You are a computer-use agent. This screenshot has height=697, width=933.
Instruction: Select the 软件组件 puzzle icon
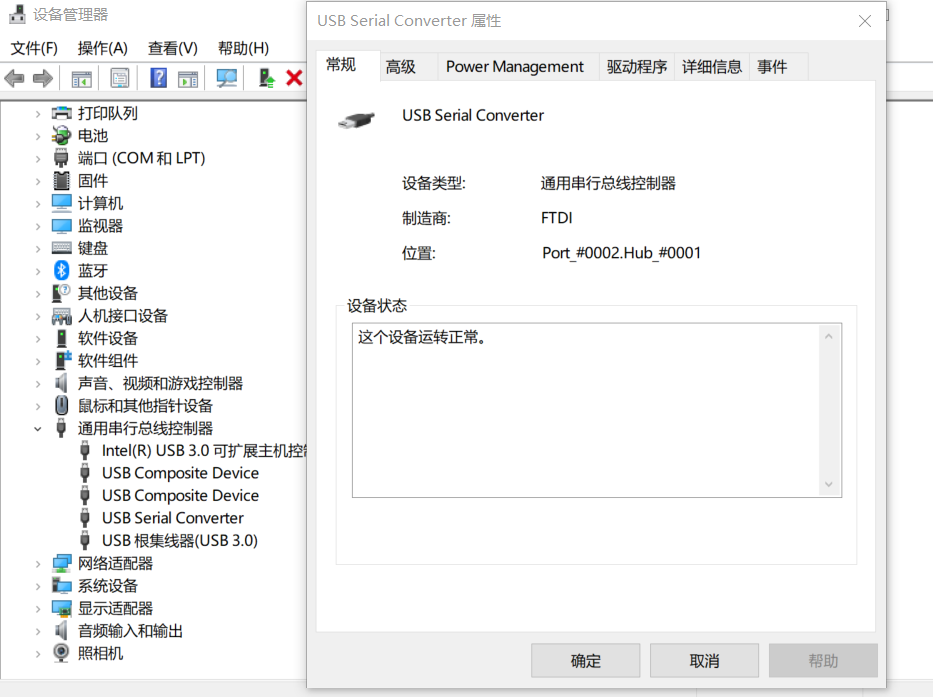pos(62,360)
